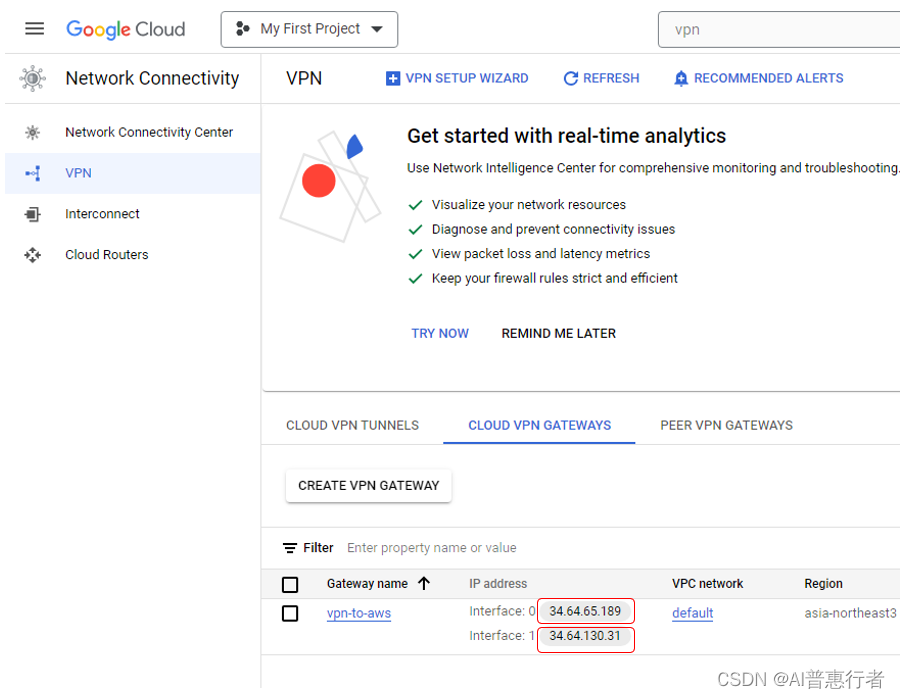The width and height of the screenshot is (900, 698).
Task: Open the My First Project dropdown
Action: [309, 29]
